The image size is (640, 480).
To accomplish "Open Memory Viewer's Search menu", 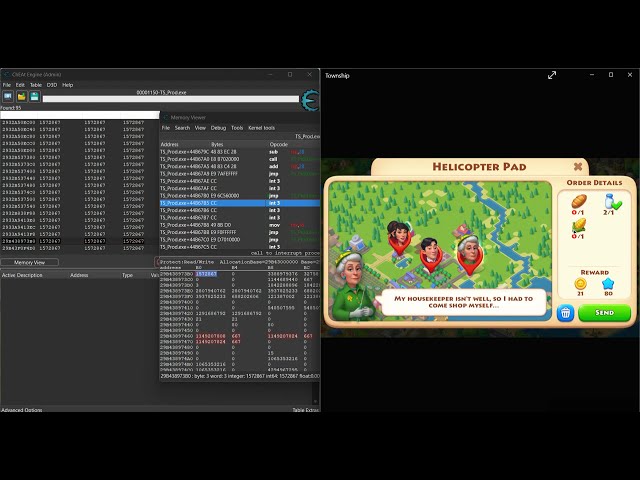I will [x=182, y=128].
